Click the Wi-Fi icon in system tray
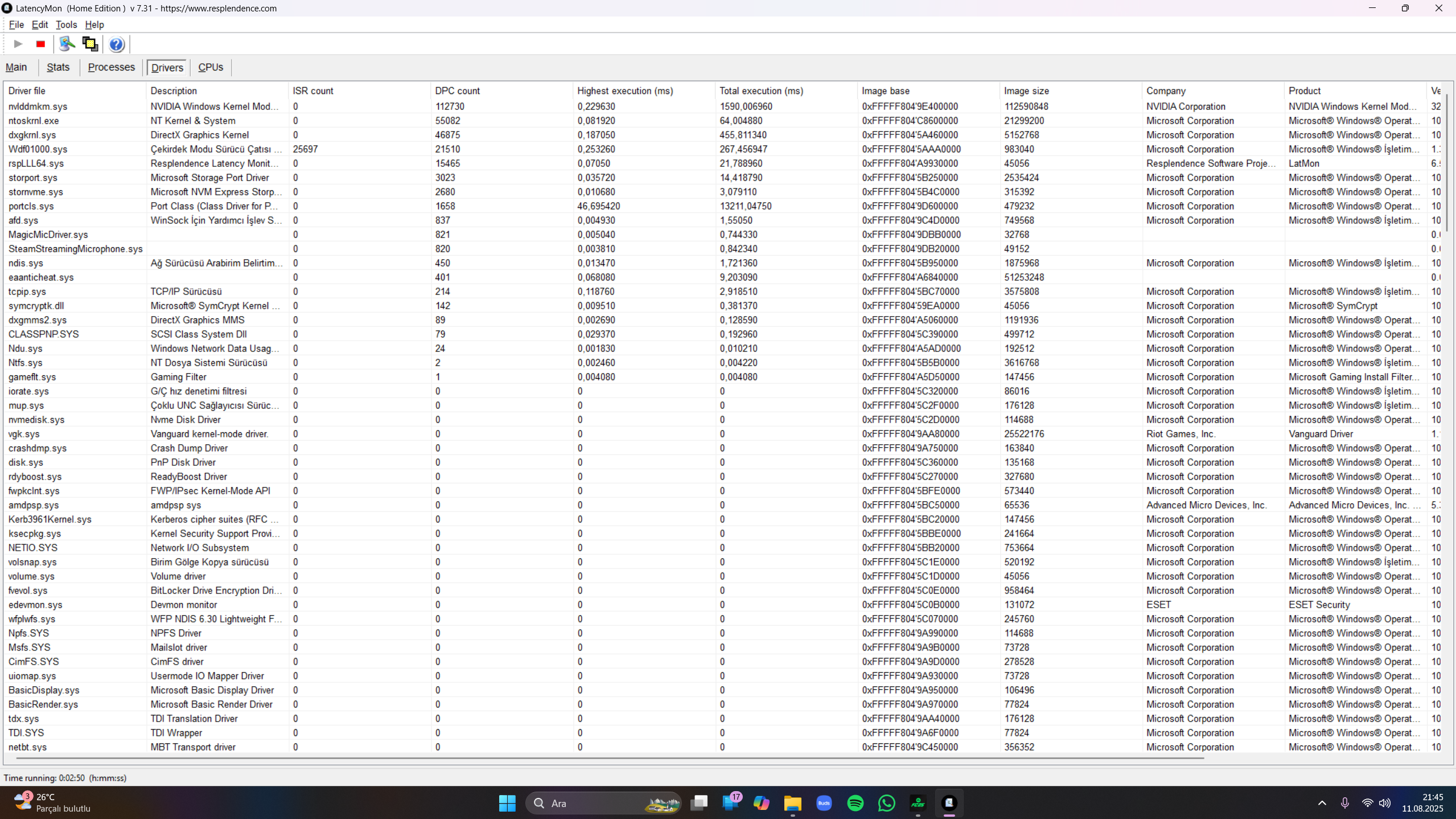 tap(1367, 803)
